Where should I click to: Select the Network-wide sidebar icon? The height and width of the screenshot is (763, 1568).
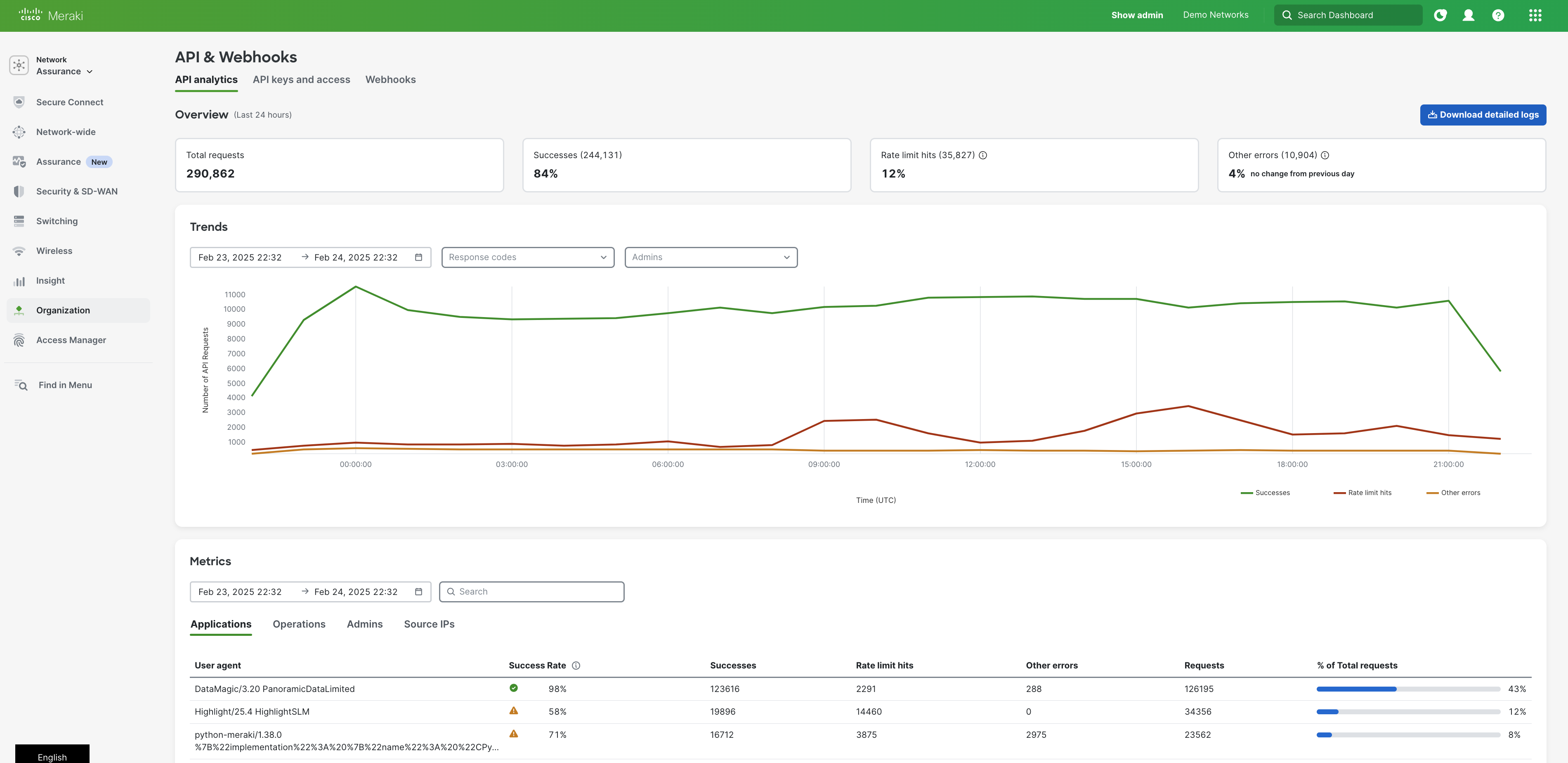tap(19, 132)
